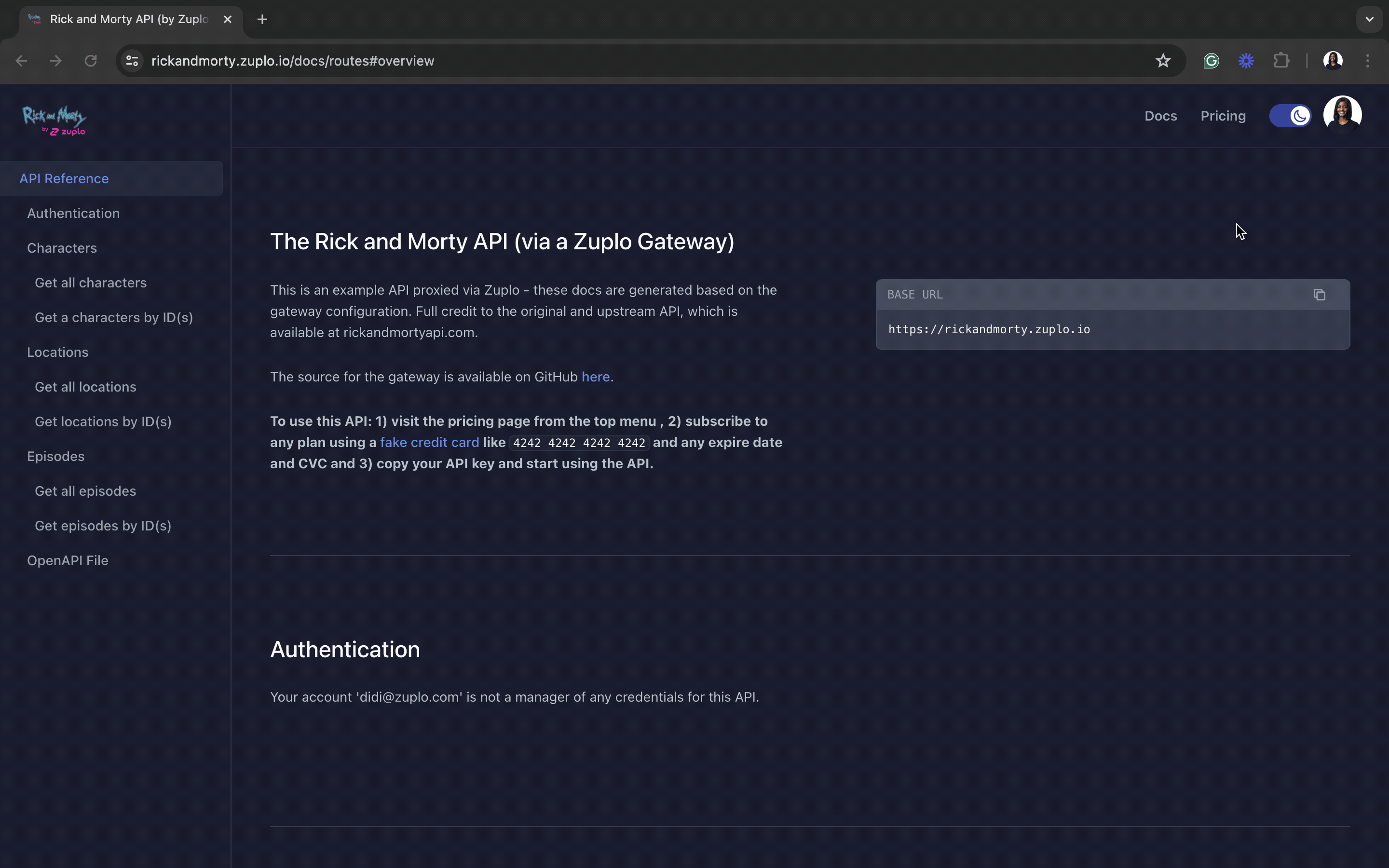This screenshot has height=868, width=1389.
Task: Bookmark the page with the star icon
Action: click(x=1163, y=60)
